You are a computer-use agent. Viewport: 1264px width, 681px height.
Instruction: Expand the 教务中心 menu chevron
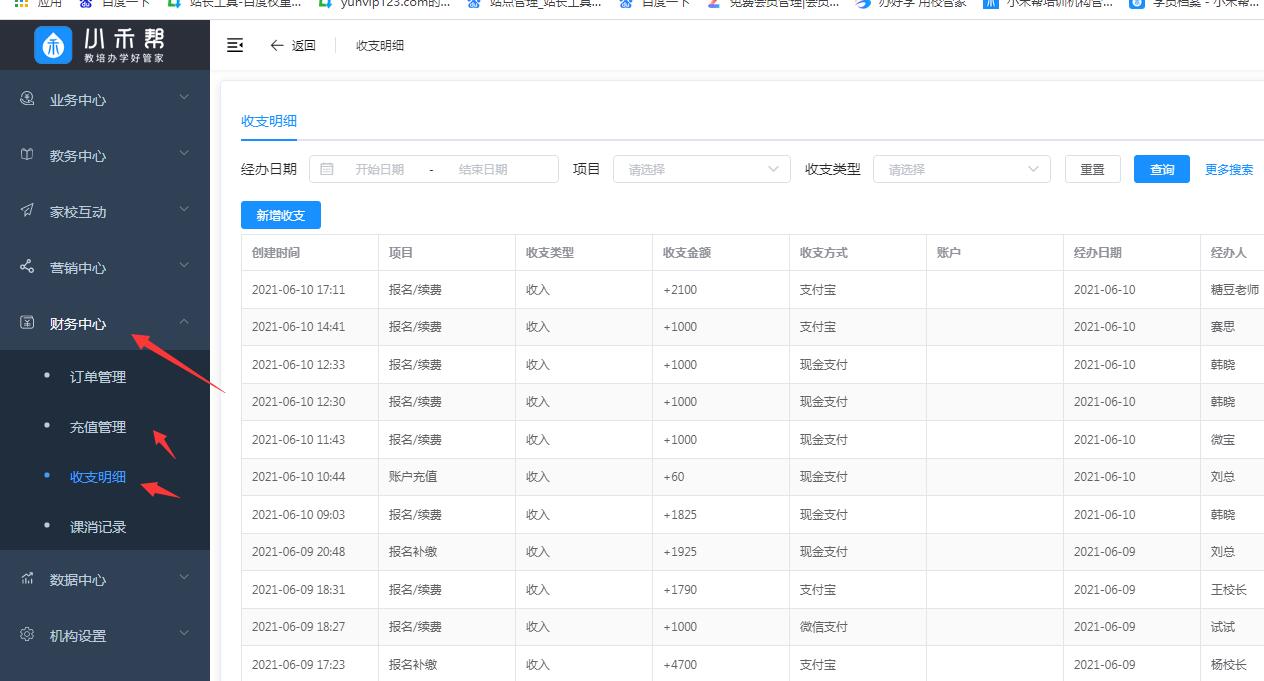click(184, 153)
